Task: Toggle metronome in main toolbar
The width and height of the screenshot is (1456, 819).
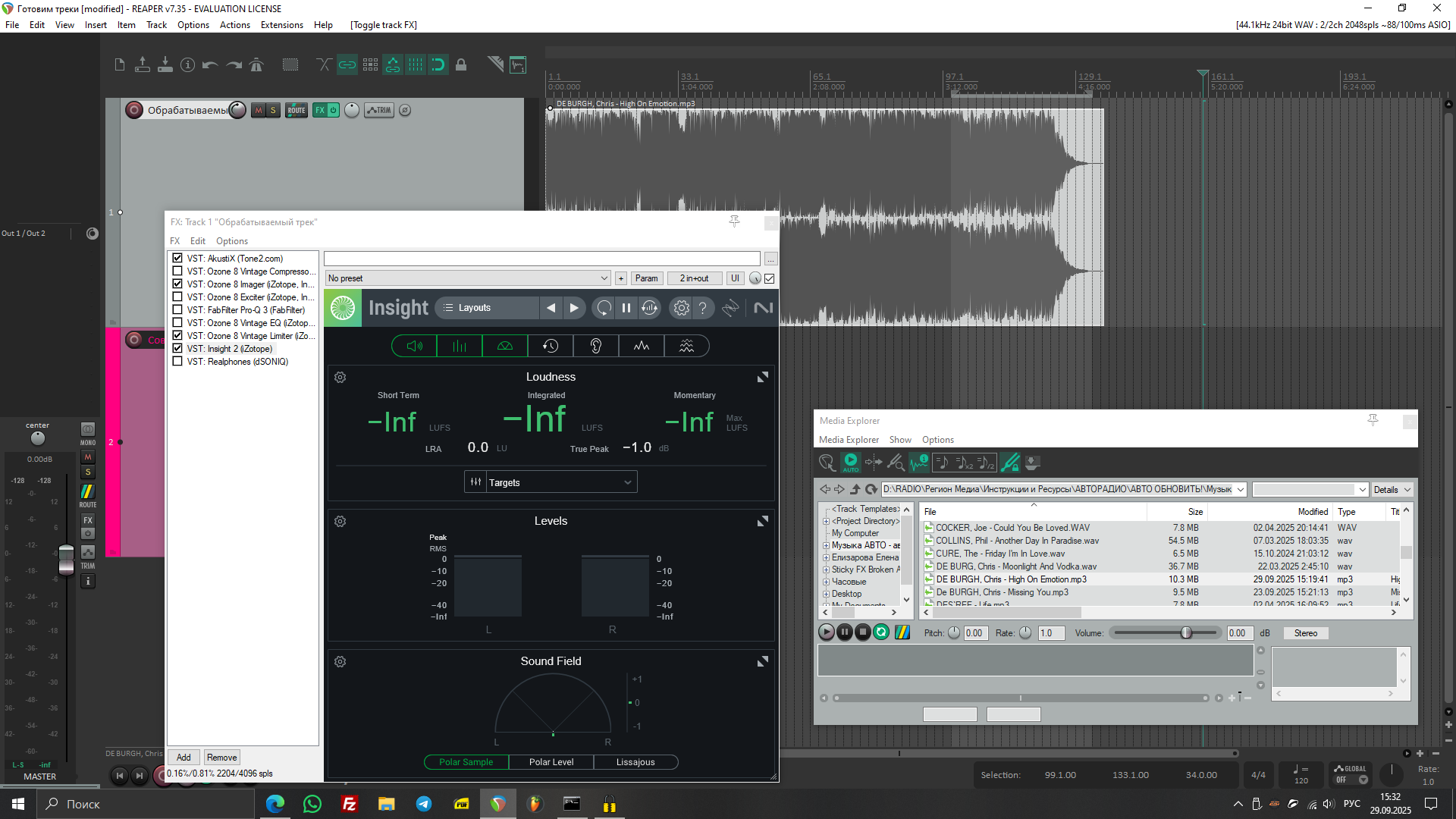Action: 256,65
